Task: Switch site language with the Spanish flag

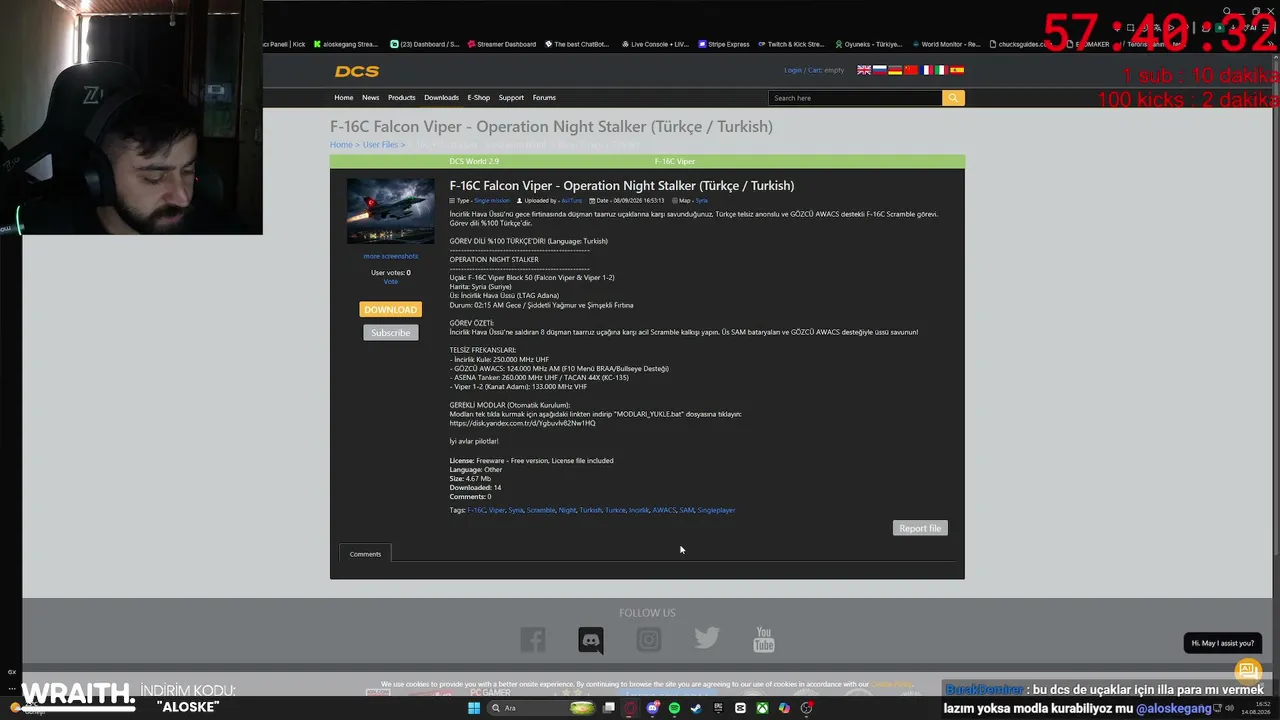Action: pyautogui.click(x=957, y=70)
